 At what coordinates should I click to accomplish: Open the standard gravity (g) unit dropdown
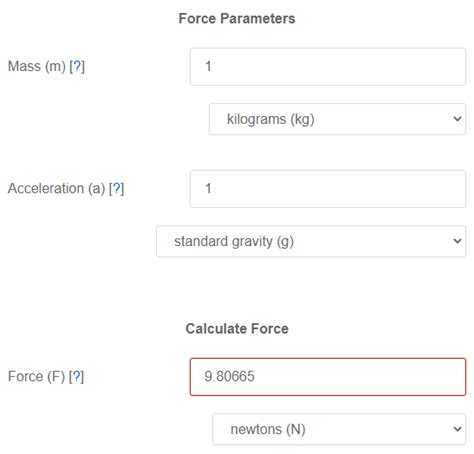click(x=311, y=241)
